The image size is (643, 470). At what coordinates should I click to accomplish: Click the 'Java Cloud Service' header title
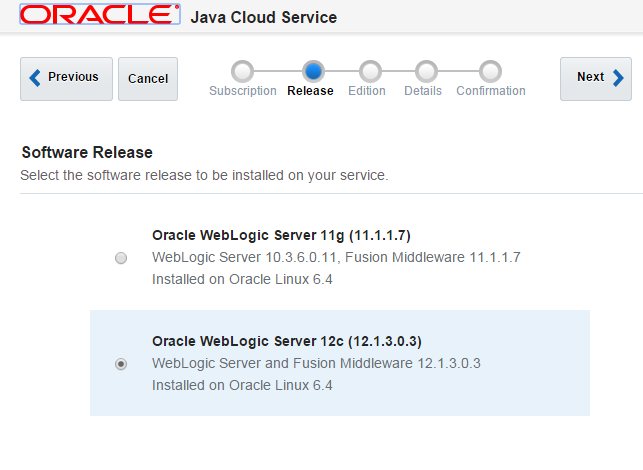pos(264,17)
